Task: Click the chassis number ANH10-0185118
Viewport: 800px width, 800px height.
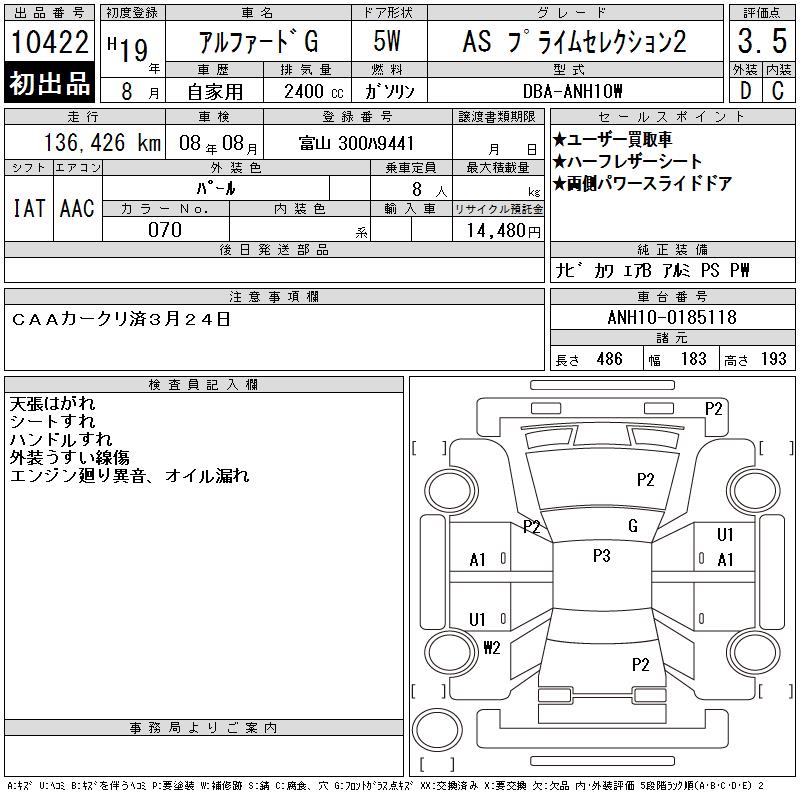Action: [x=672, y=318]
